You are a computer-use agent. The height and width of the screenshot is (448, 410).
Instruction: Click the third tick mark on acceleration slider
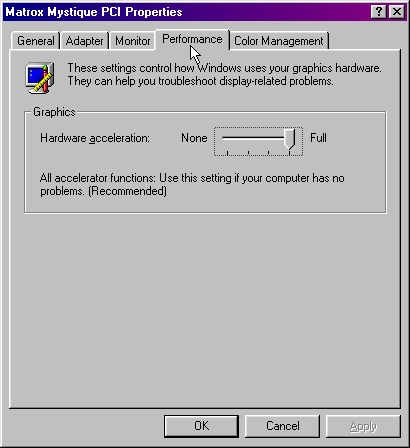click(269, 153)
